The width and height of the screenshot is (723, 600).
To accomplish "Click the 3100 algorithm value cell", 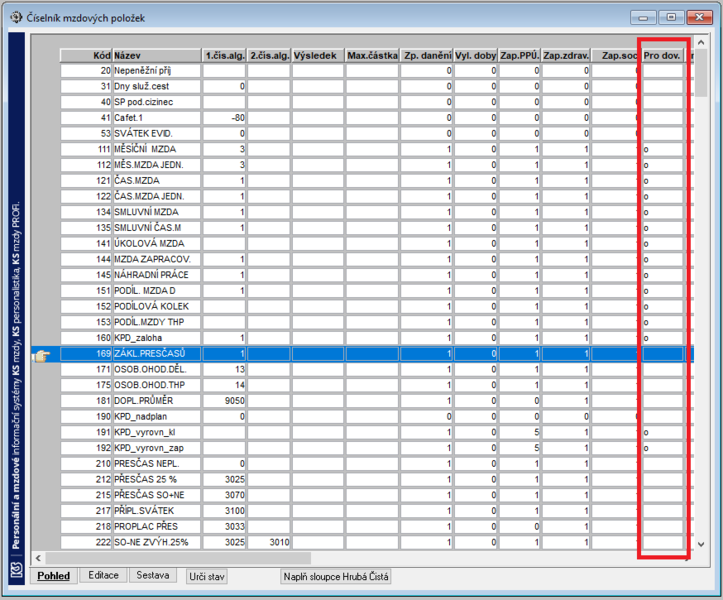I will point(224,511).
